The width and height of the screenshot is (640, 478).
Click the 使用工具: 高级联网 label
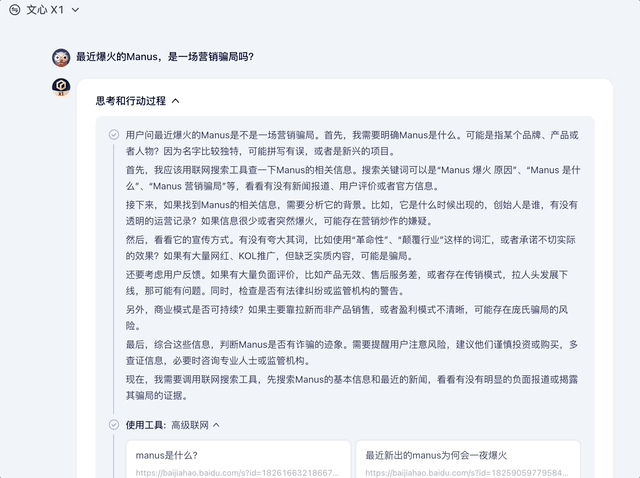click(x=167, y=425)
